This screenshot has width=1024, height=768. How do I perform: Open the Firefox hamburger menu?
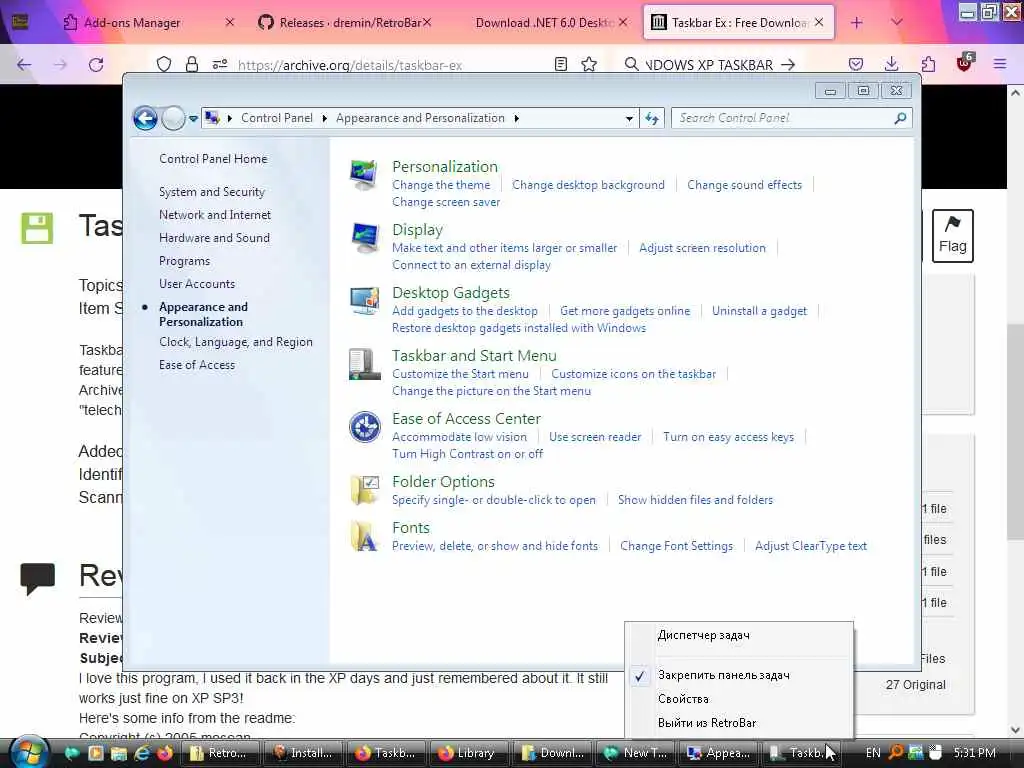(1000, 64)
